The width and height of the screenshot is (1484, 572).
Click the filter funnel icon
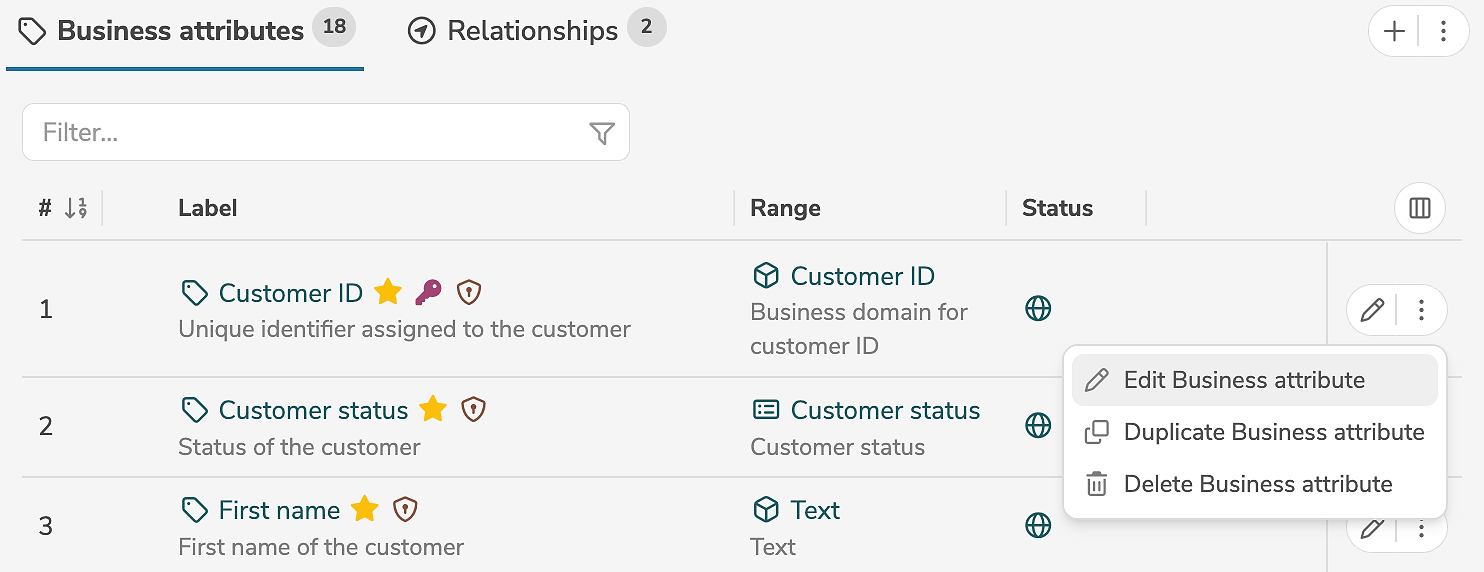pyautogui.click(x=601, y=133)
